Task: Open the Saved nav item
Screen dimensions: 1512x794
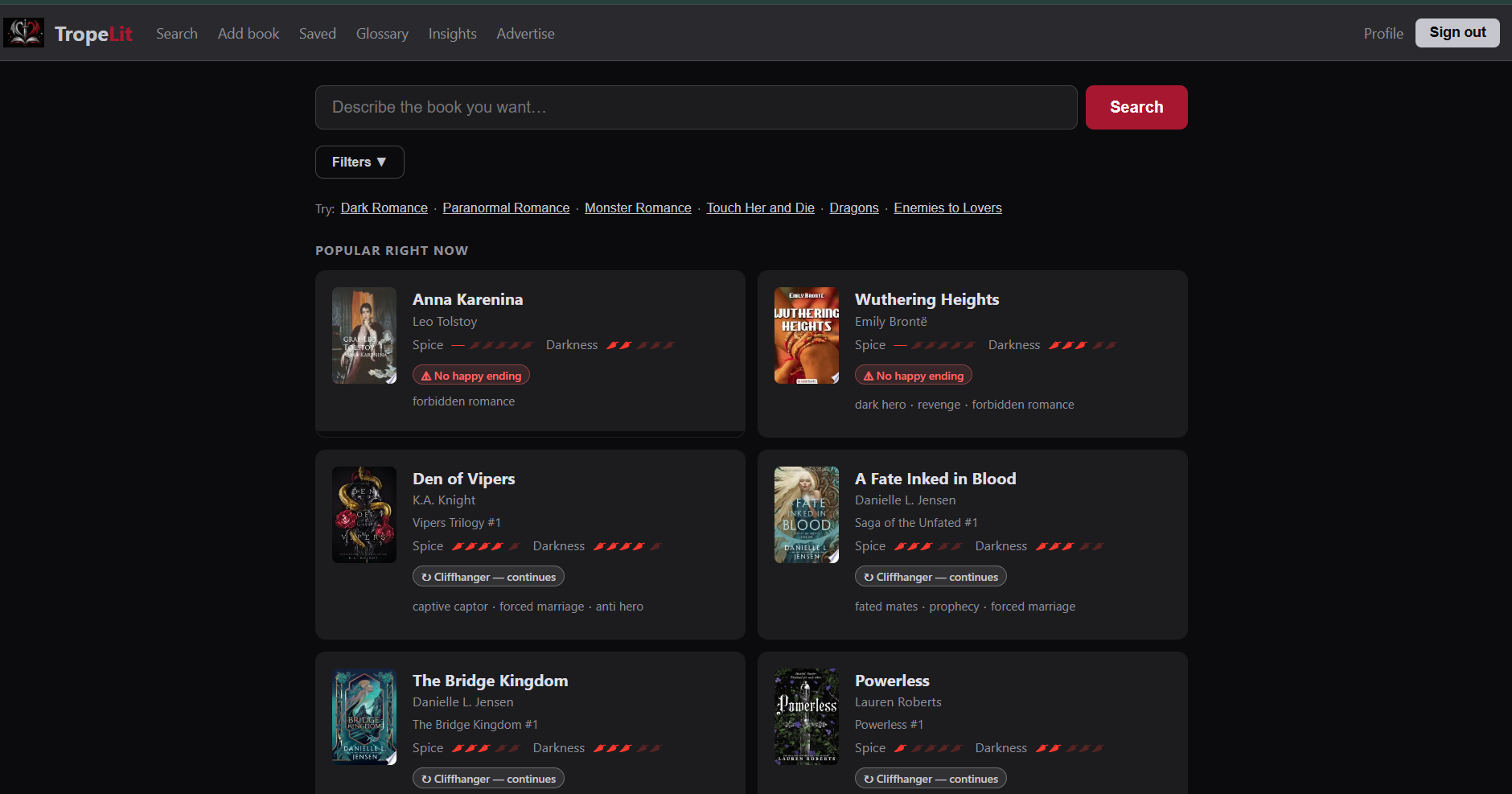Action: tap(318, 34)
